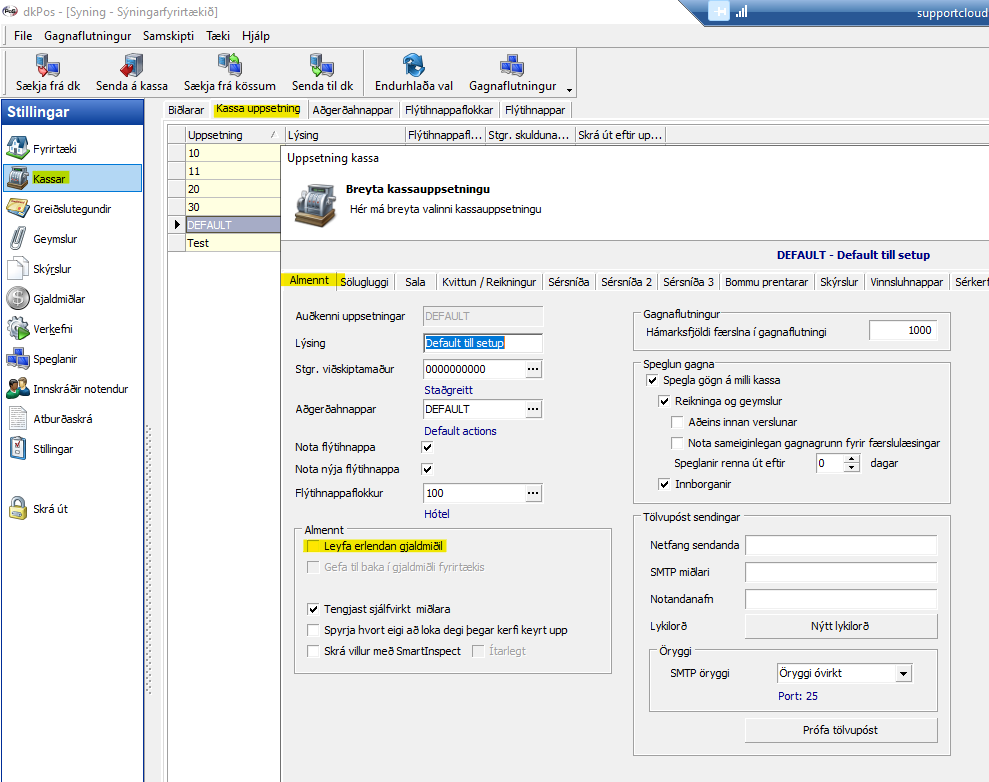Click the Prófa tölvupóst button
989x782 pixels.
[840, 730]
